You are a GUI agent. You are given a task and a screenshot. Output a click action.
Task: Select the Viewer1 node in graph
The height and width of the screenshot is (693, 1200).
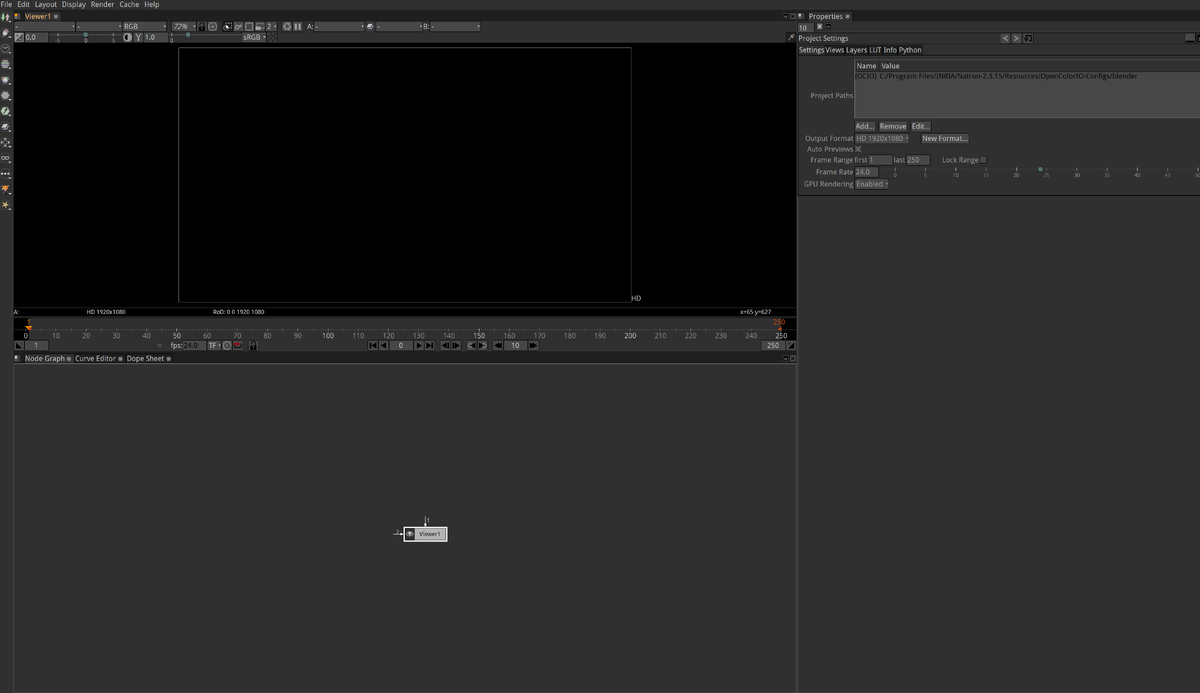426,534
